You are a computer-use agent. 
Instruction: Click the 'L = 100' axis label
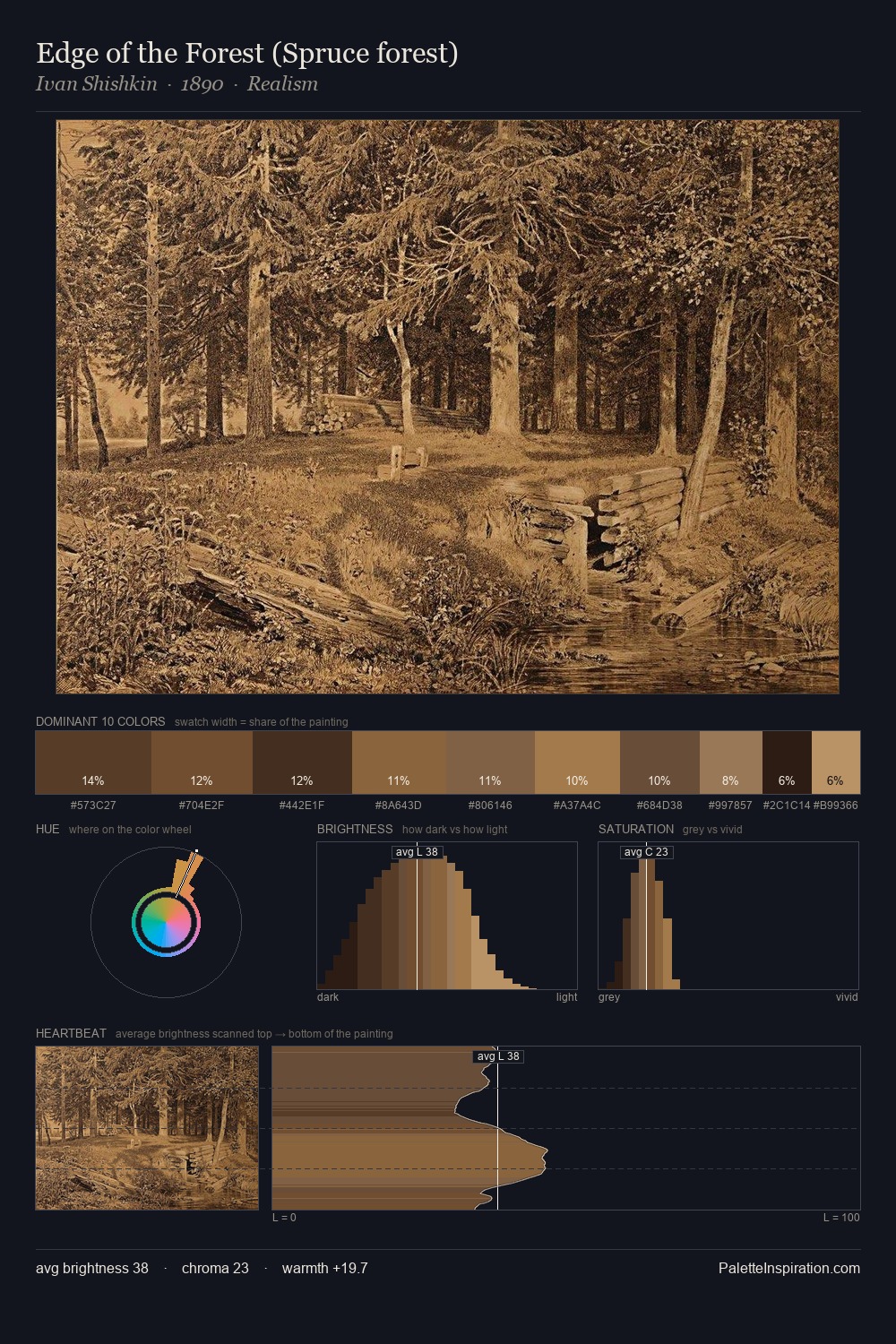point(841,1218)
